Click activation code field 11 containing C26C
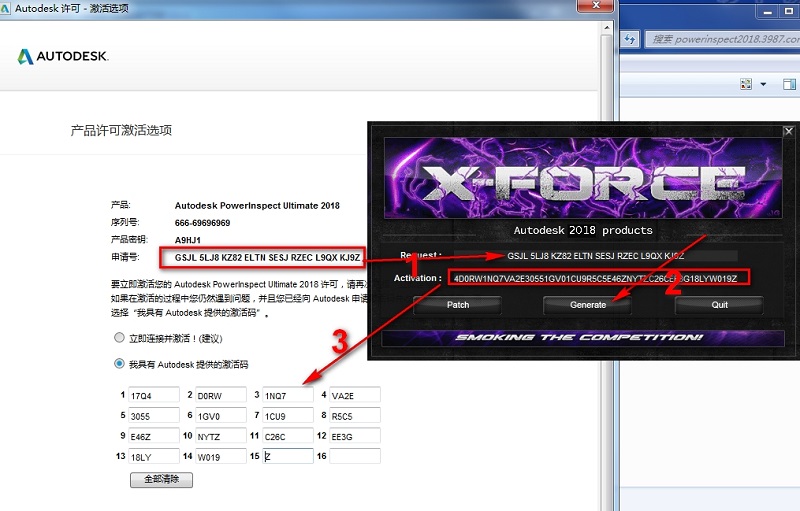800x511 pixels. [288, 436]
